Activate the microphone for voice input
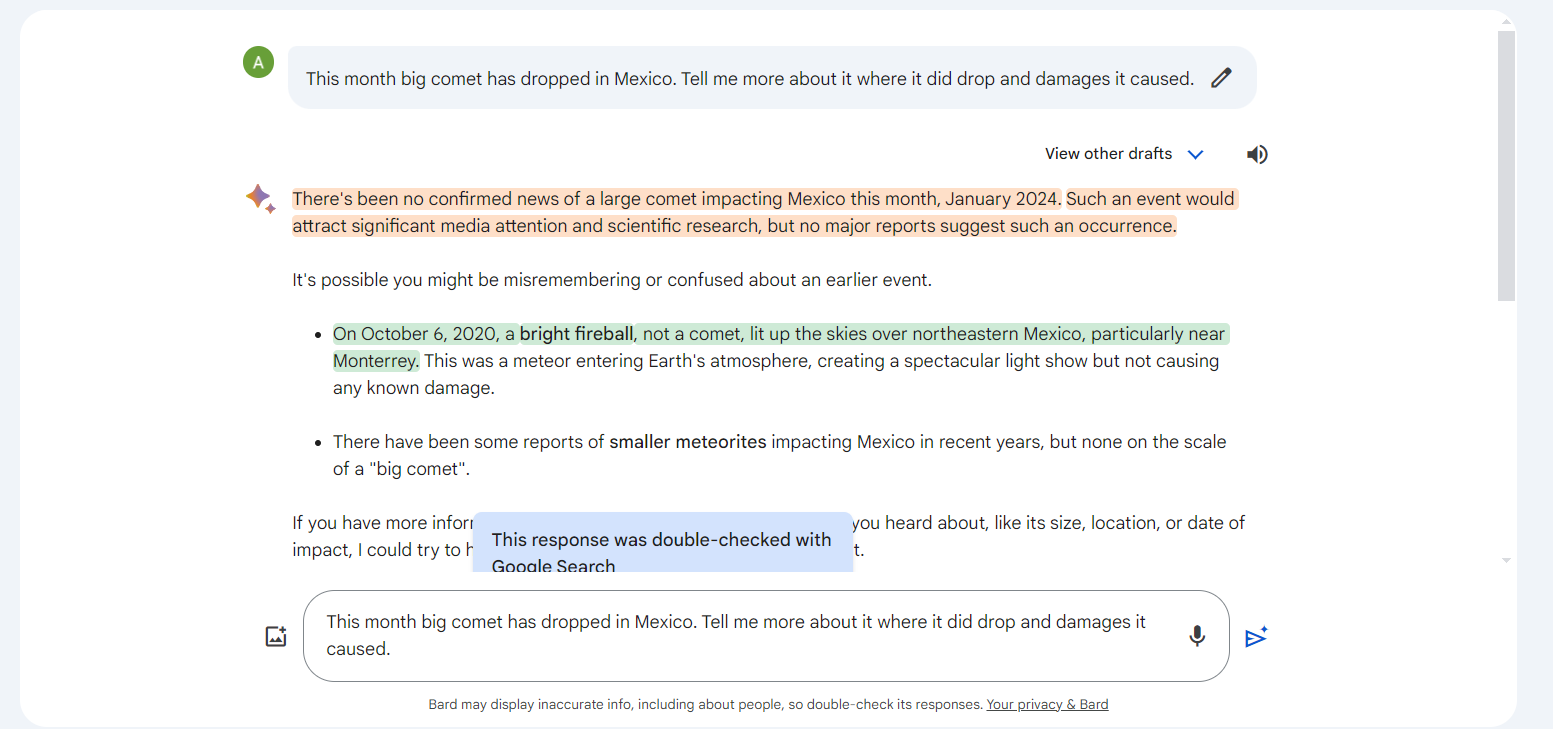 pos(1197,636)
